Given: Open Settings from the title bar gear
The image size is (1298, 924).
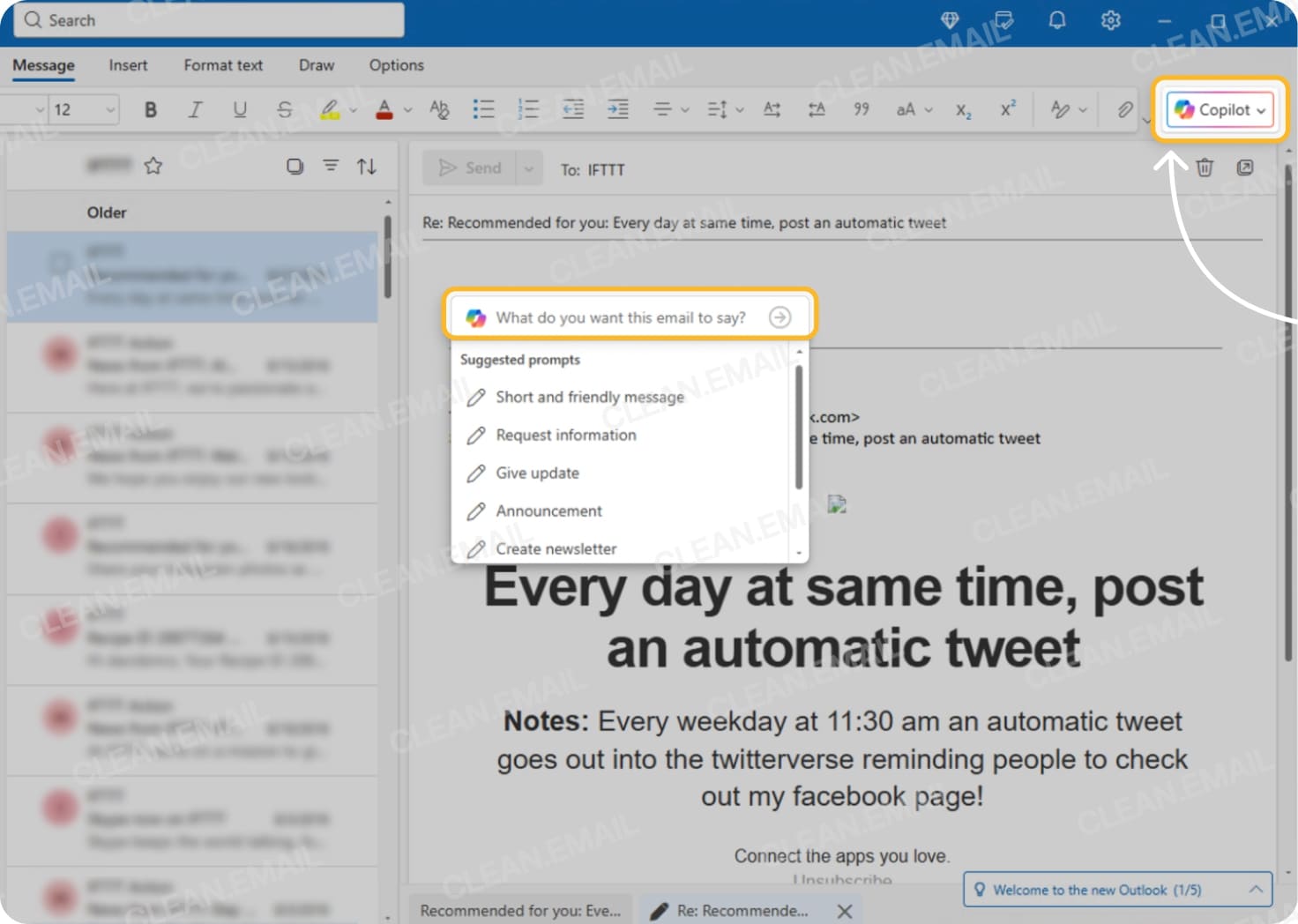Looking at the screenshot, I should point(1110,20).
